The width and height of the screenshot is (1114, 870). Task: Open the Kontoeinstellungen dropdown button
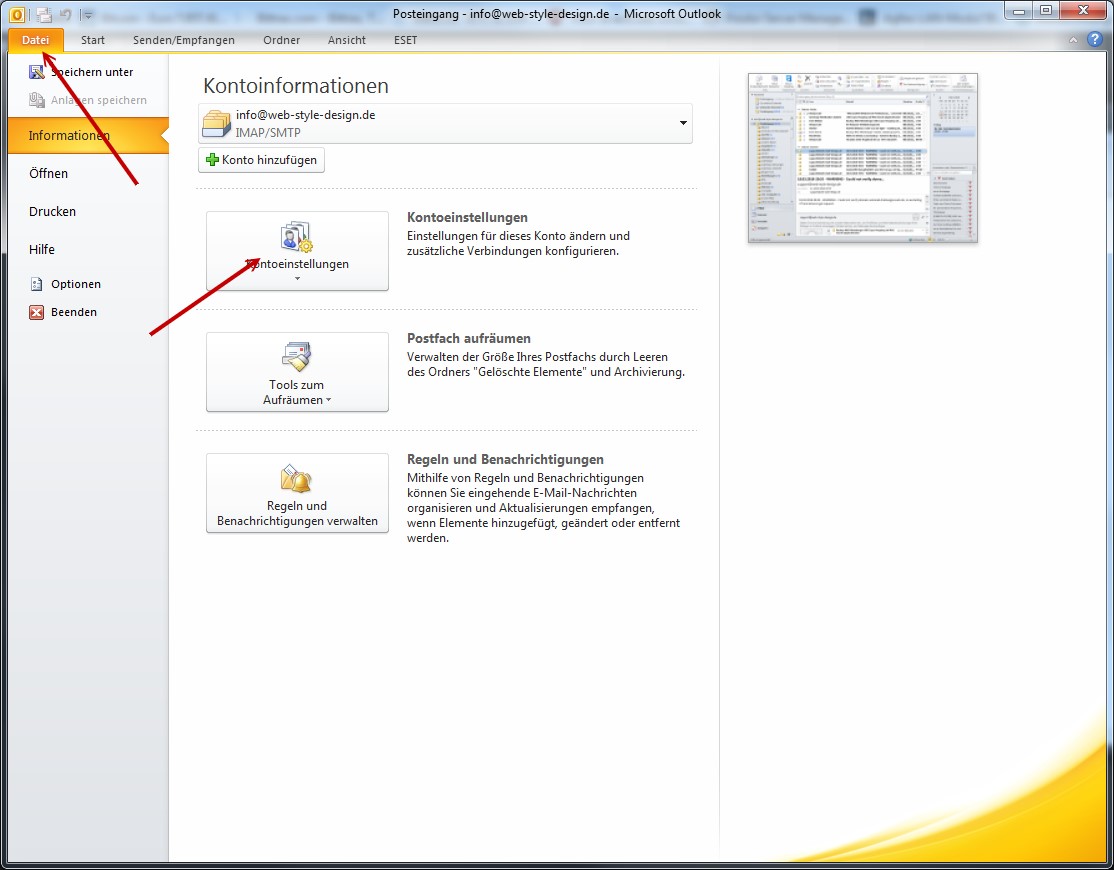tap(297, 251)
